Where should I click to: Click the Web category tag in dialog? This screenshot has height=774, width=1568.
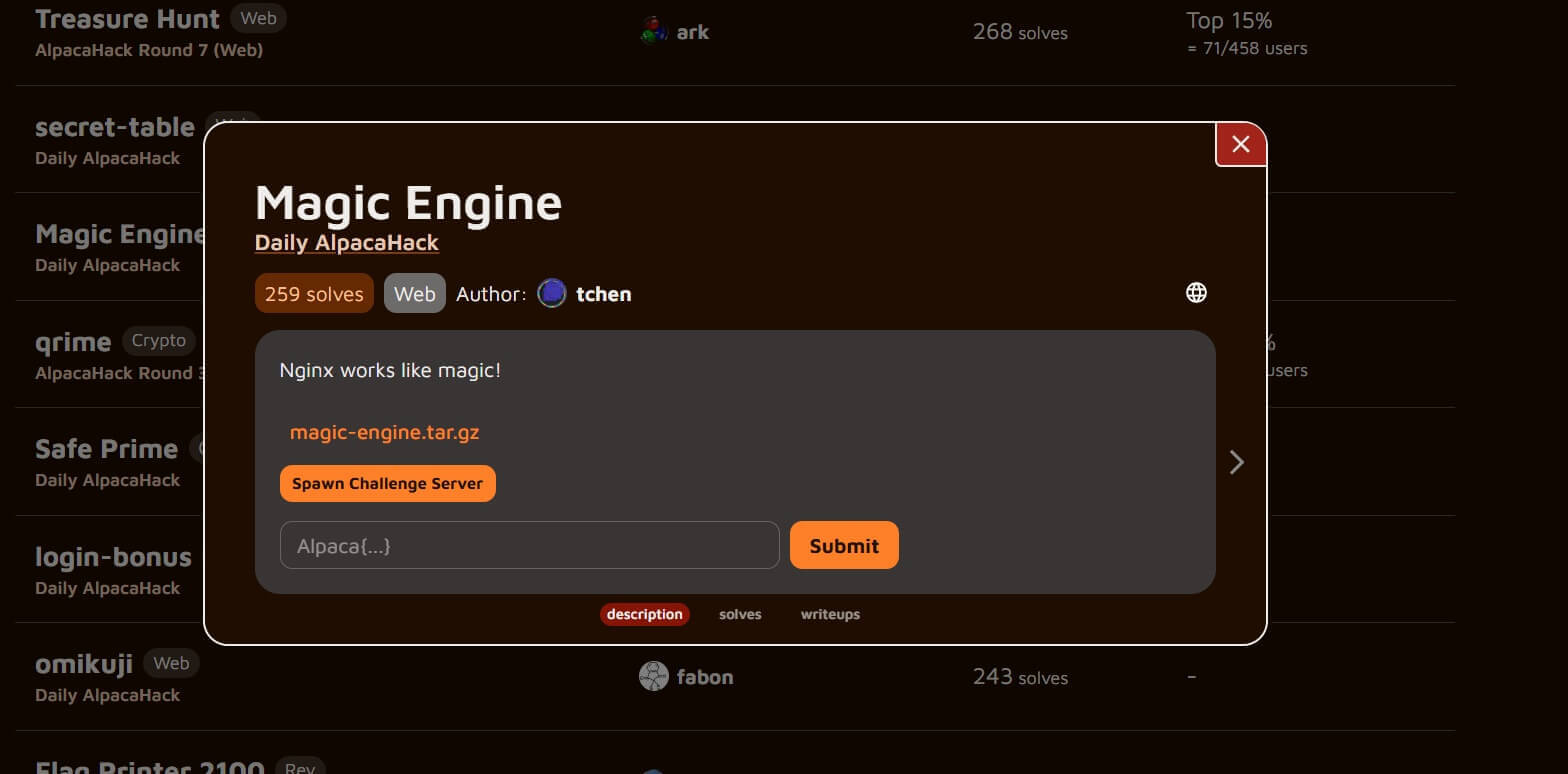tap(415, 293)
